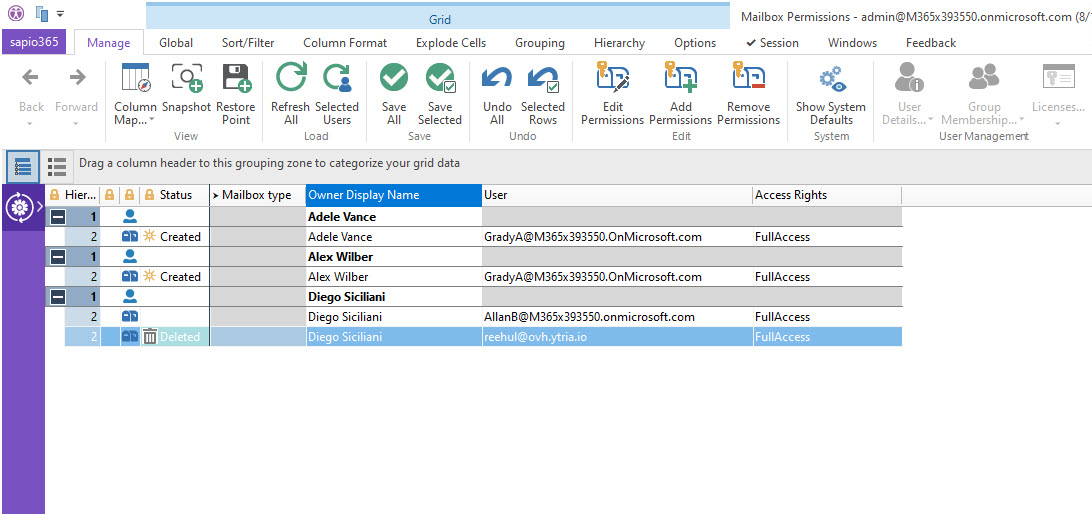Click the sapio365 button
Image resolution: width=1092 pixels, height=514 pixels.
click(36, 43)
